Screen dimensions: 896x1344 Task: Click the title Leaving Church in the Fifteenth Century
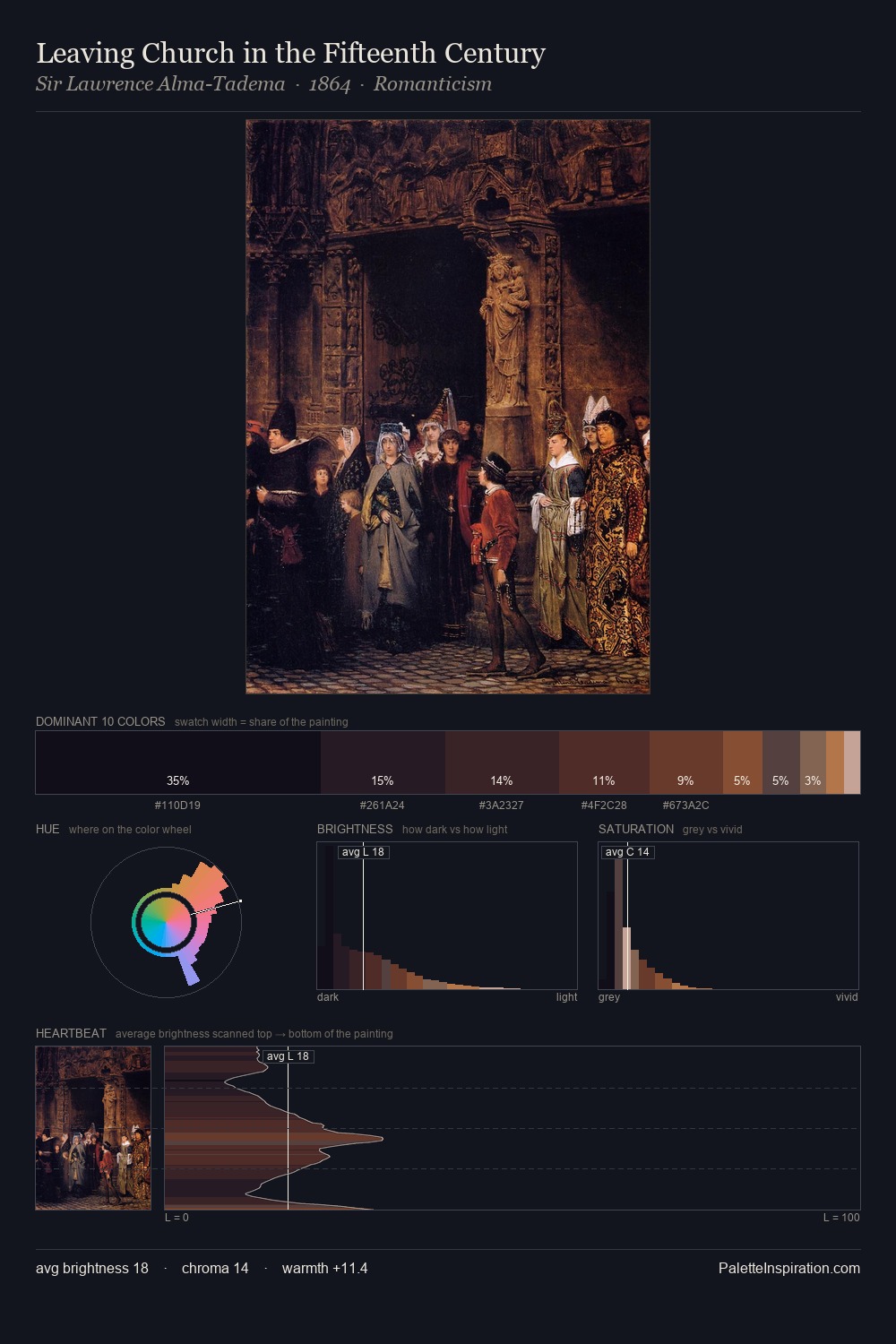click(290, 54)
